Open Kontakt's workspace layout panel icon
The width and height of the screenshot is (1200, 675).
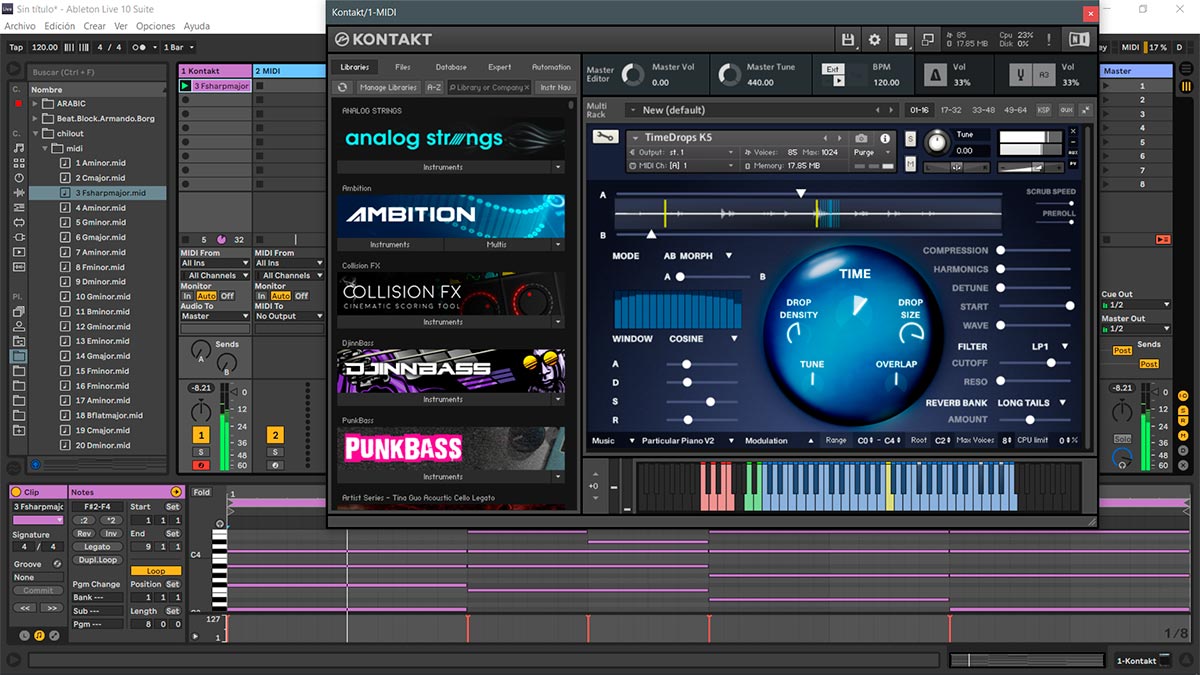coord(901,39)
